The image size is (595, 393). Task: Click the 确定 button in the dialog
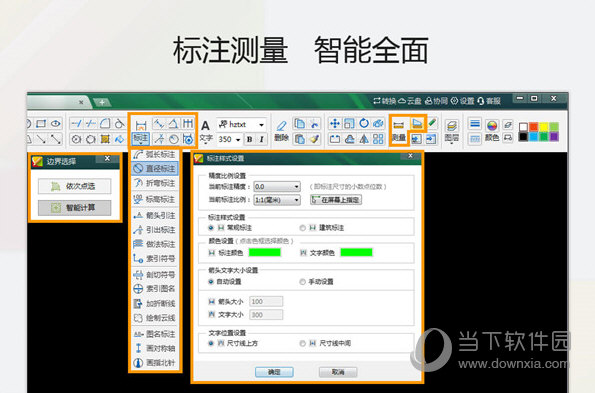click(274, 372)
